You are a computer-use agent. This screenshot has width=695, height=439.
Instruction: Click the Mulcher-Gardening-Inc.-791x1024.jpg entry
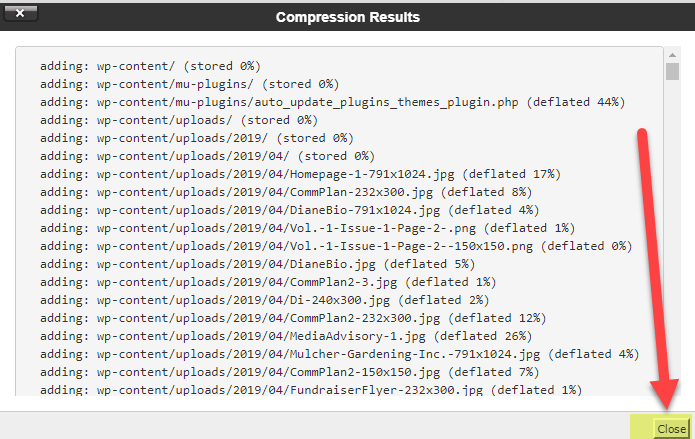340,354
